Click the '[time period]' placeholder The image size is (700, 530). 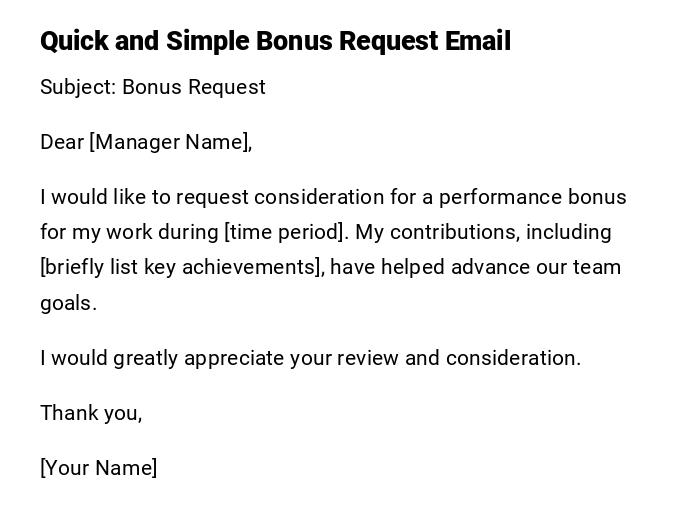[285, 232]
